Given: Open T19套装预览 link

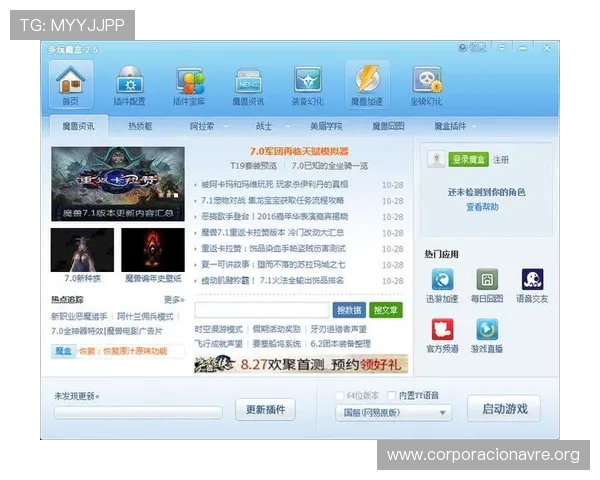Looking at the screenshot, I should 253,166.
